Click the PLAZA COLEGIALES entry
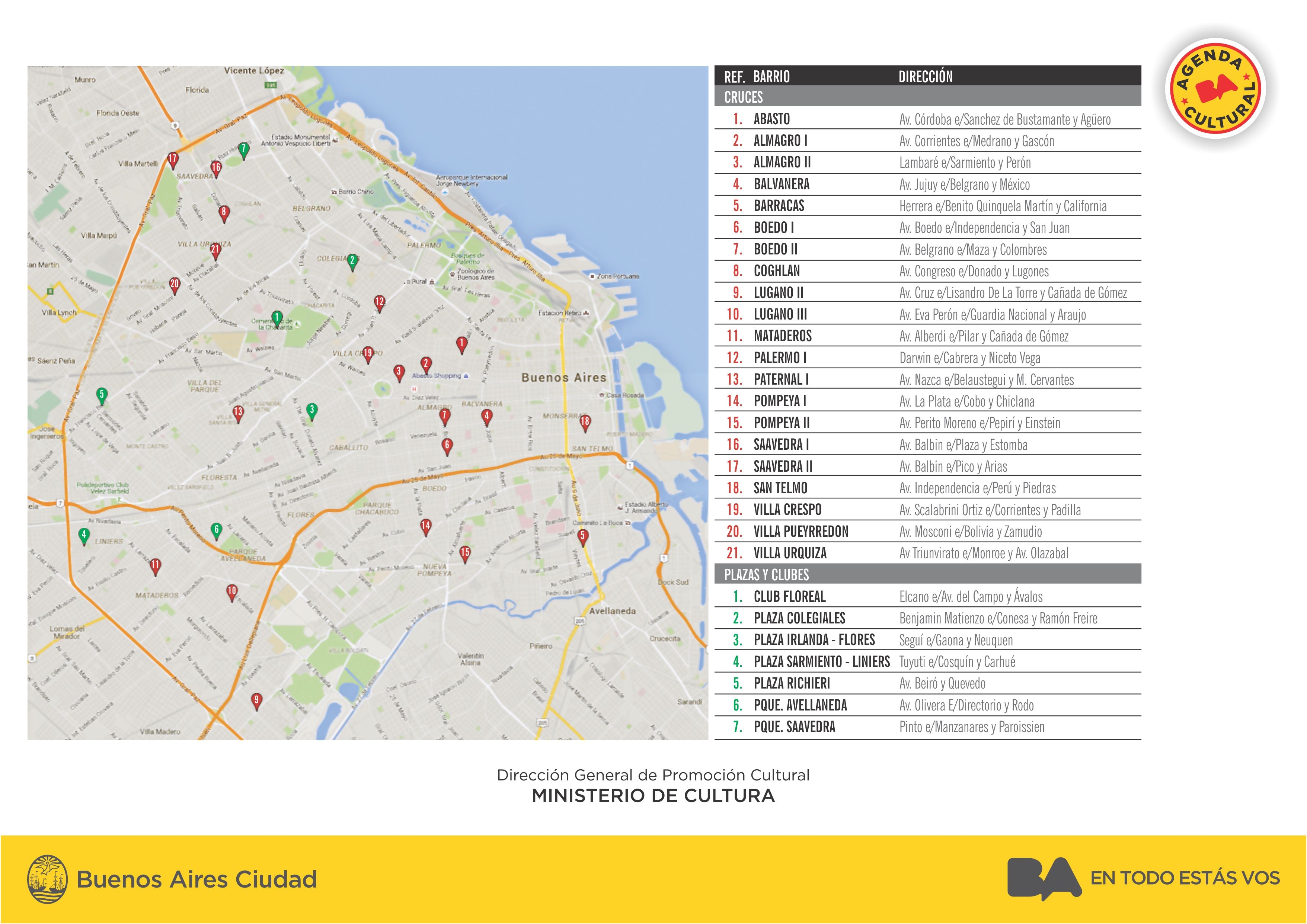This screenshot has height=924, width=1307. (x=928, y=618)
